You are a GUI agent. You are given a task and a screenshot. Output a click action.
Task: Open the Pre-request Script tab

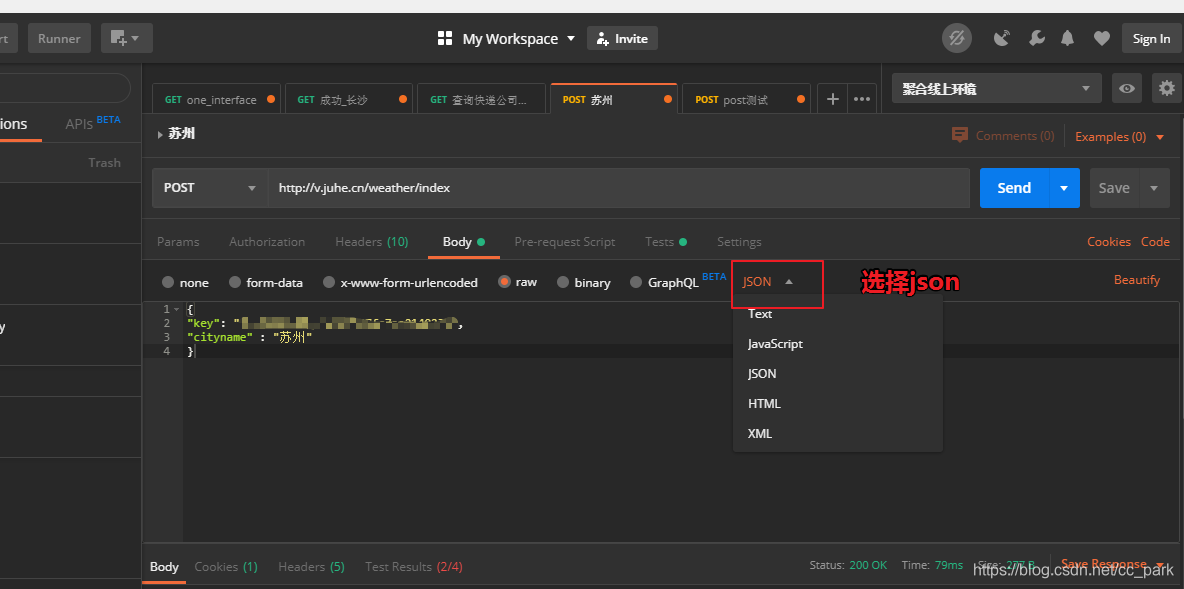point(565,242)
